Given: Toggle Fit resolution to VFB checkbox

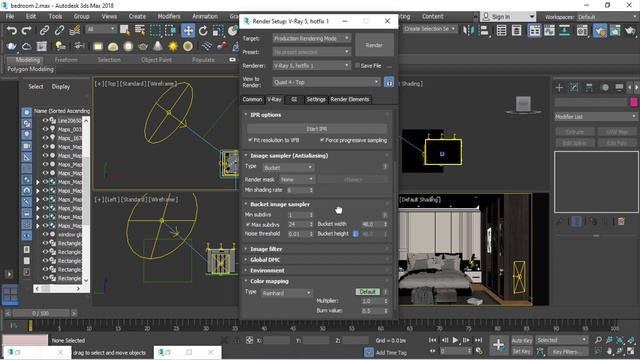Looking at the screenshot, I should click(x=250, y=140).
